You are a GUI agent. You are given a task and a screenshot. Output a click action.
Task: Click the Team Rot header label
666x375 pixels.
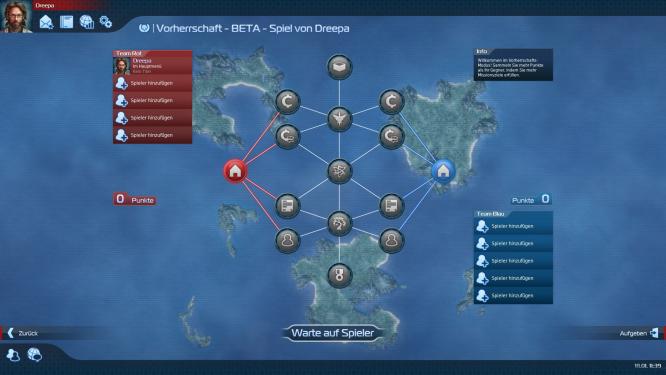[x=129, y=54]
